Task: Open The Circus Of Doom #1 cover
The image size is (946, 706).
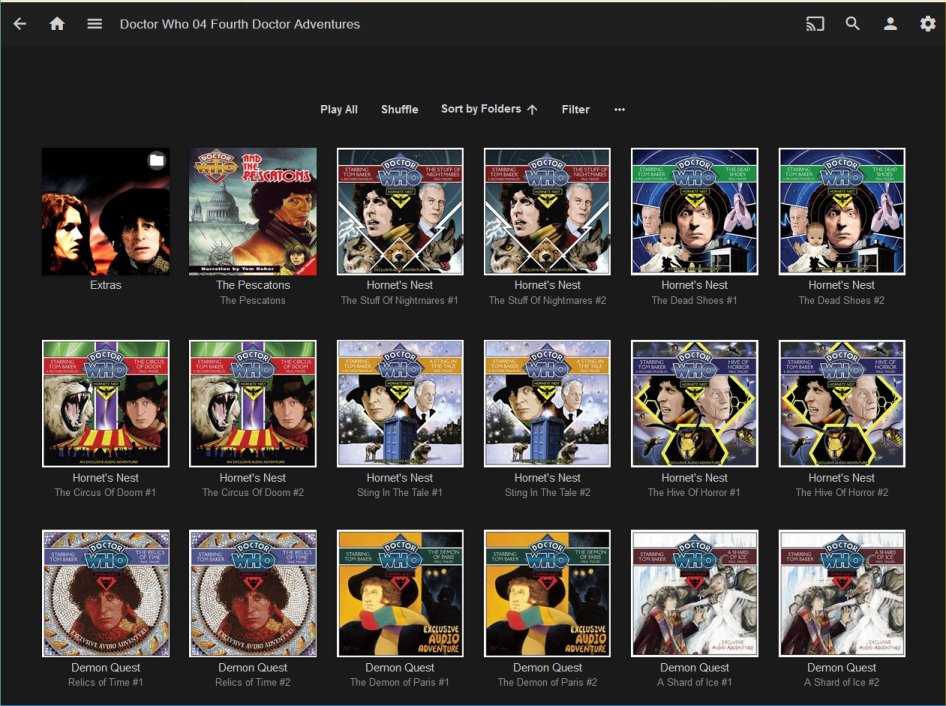Action: [106, 404]
